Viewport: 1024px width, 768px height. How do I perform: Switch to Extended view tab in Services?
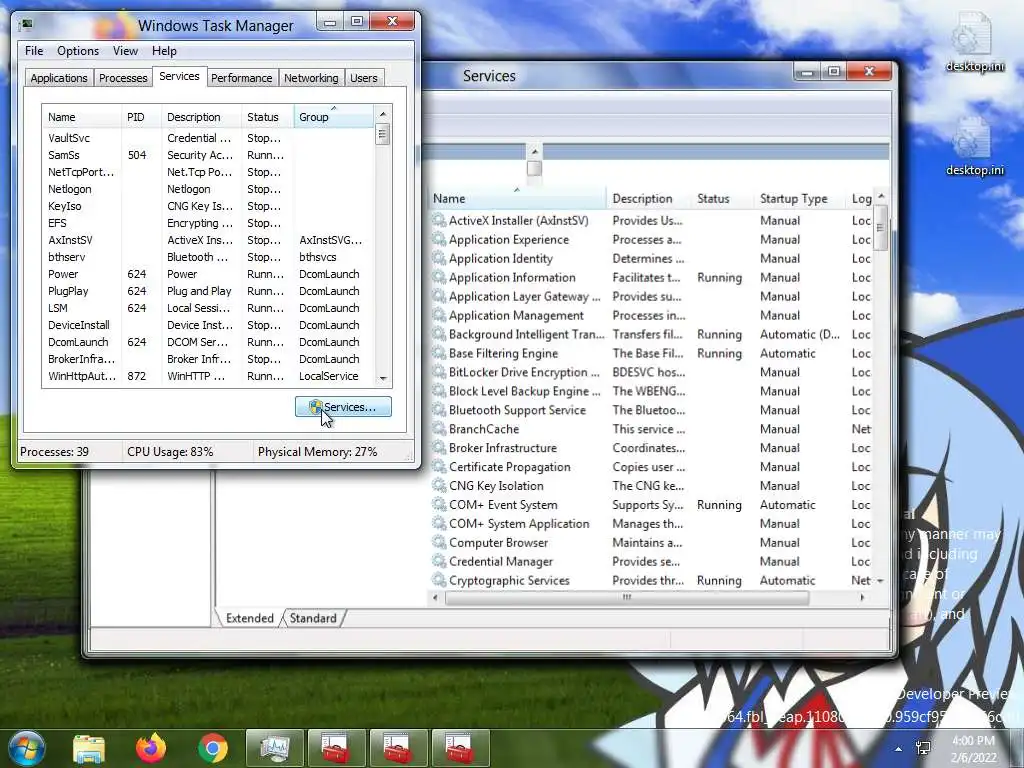pos(249,618)
